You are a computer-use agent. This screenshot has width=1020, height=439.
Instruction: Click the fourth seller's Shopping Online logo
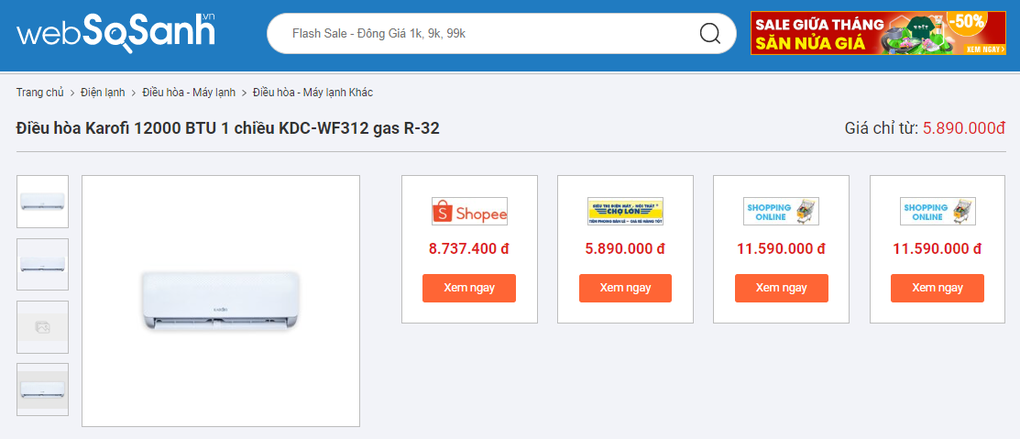(937, 211)
